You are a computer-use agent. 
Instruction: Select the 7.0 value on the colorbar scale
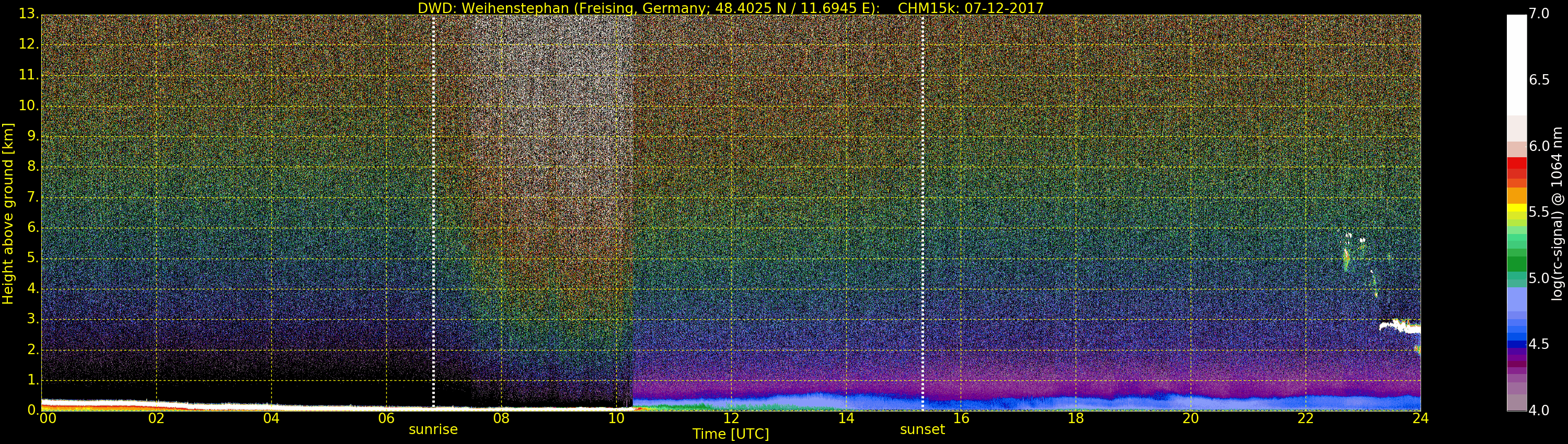pos(1539,14)
